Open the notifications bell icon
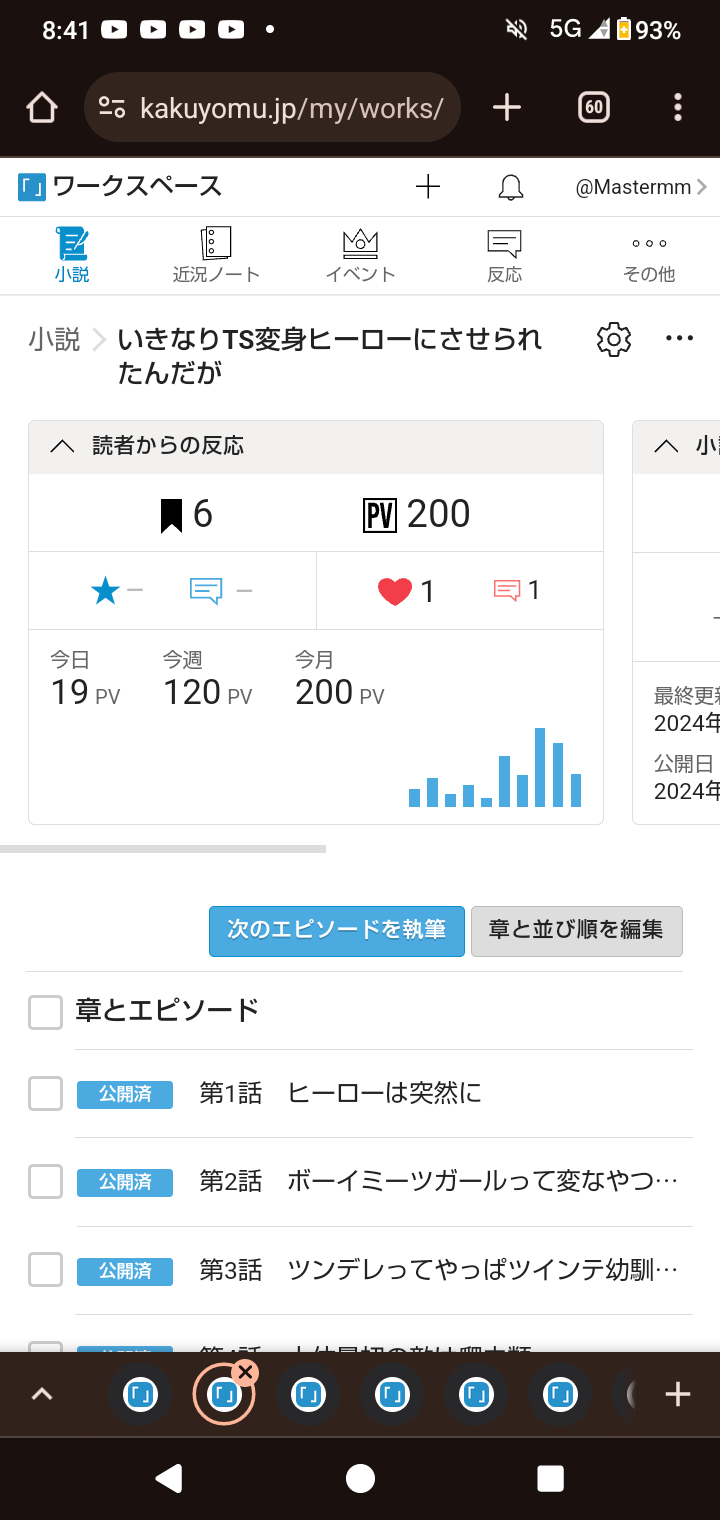This screenshot has width=720, height=1520. [511, 187]
